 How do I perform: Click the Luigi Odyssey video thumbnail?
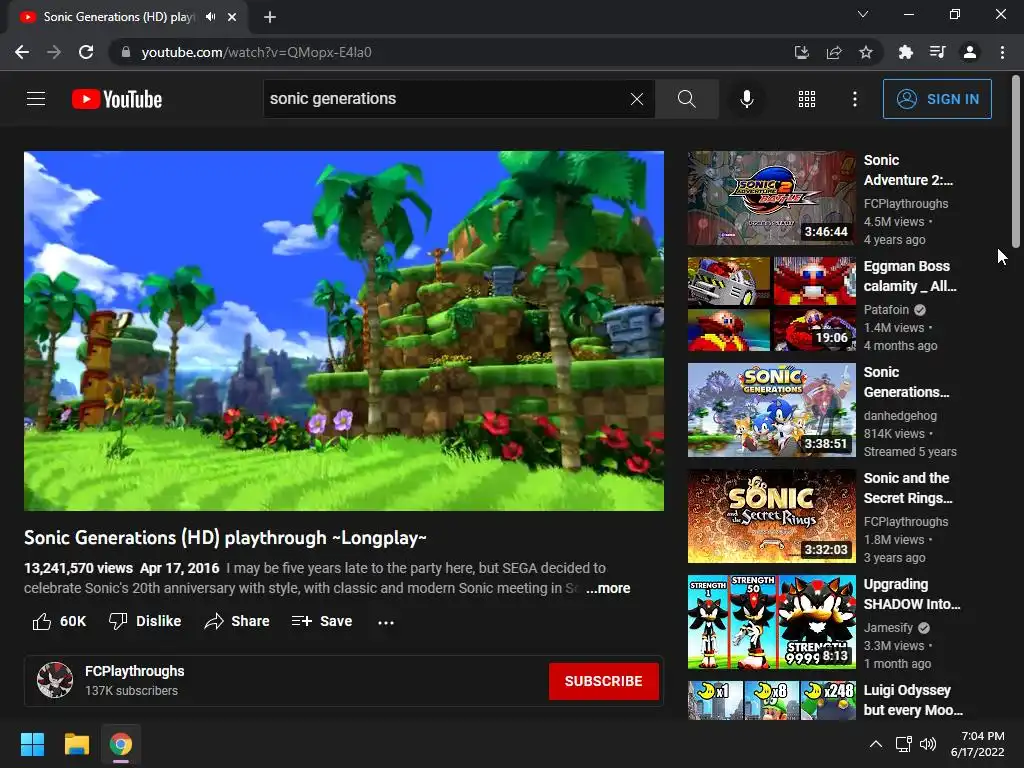click(x=771, y=700)
